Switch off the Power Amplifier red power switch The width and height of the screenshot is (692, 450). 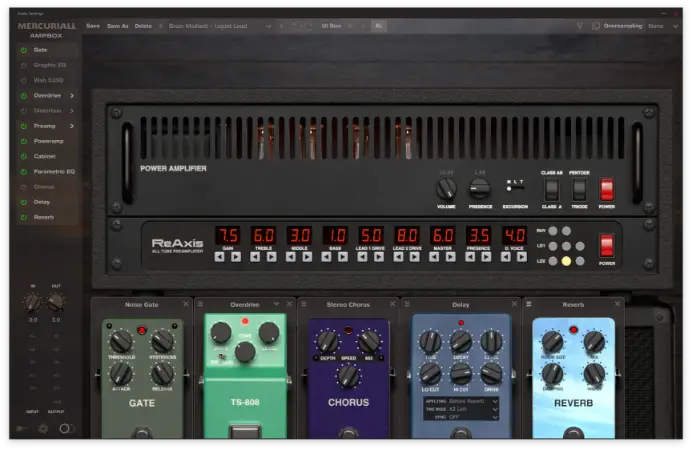point(606,189)
